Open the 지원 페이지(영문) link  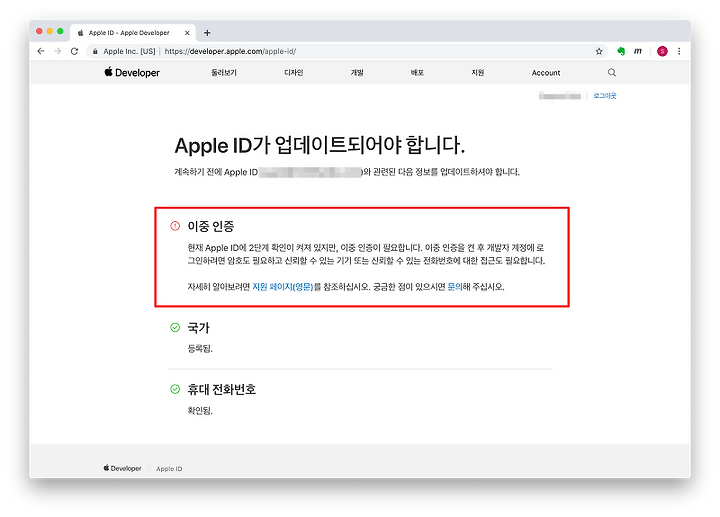(282, 287)
